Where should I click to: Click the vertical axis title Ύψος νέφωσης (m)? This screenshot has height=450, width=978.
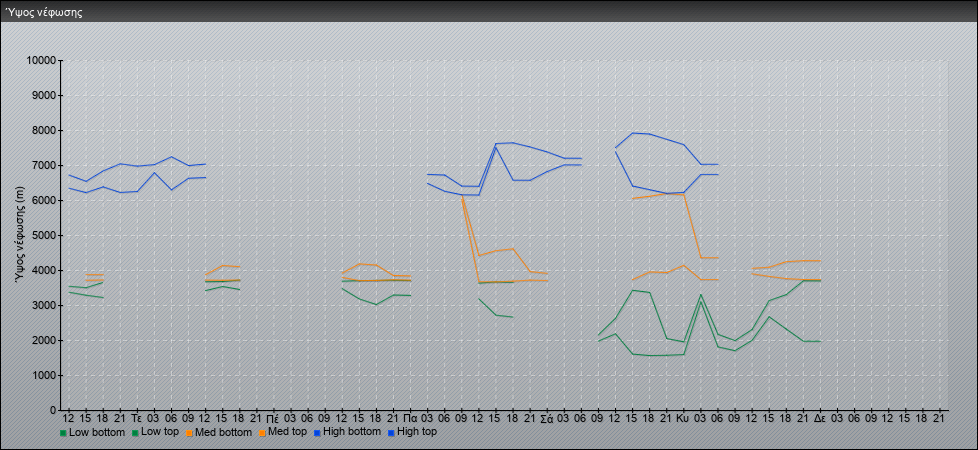(21, 235)
